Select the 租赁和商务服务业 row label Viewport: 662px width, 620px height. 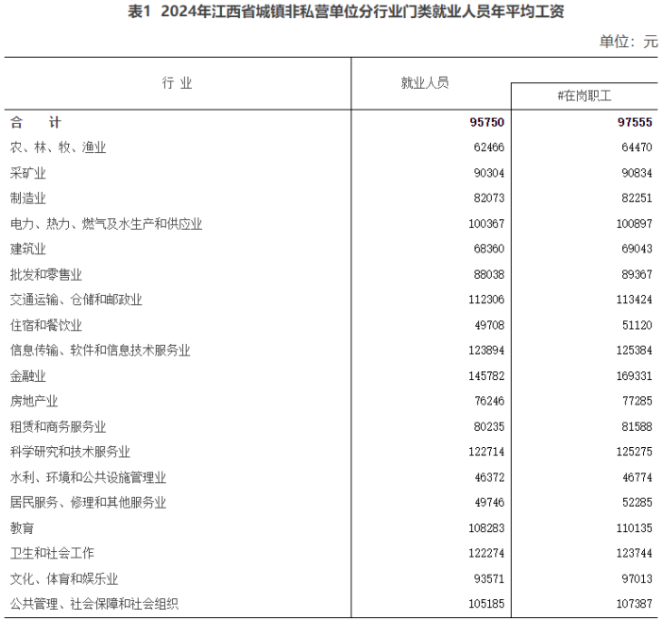point(58,426)
